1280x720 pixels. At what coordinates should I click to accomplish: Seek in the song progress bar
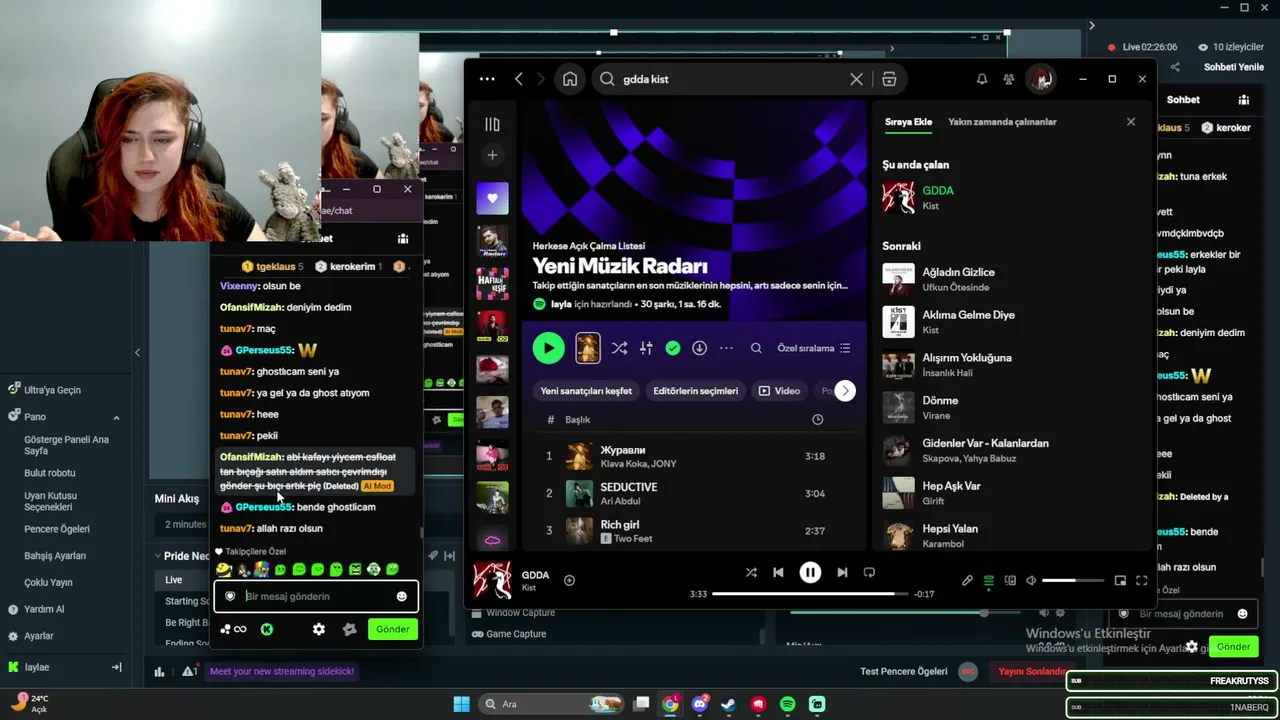810,594
